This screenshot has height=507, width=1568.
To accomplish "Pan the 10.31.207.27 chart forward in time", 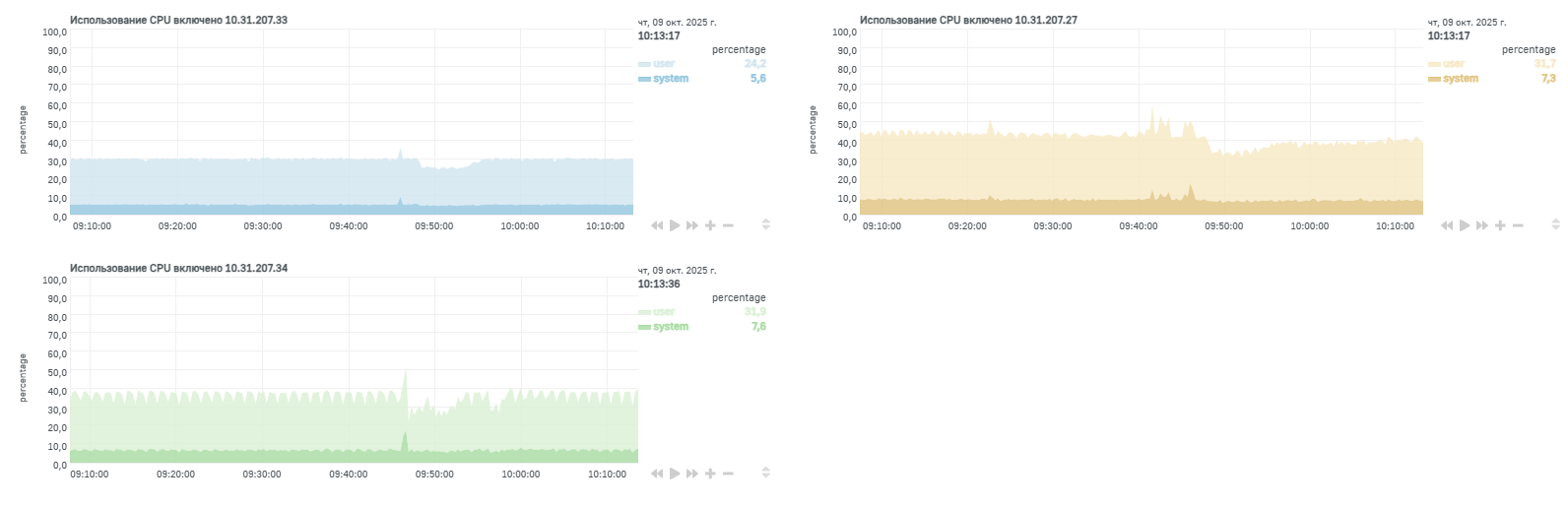I will 1482,225.
